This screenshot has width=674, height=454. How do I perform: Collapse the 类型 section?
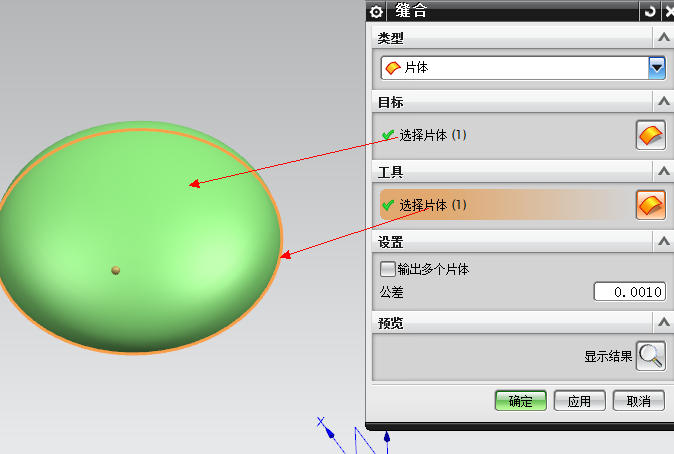(662, 38)
